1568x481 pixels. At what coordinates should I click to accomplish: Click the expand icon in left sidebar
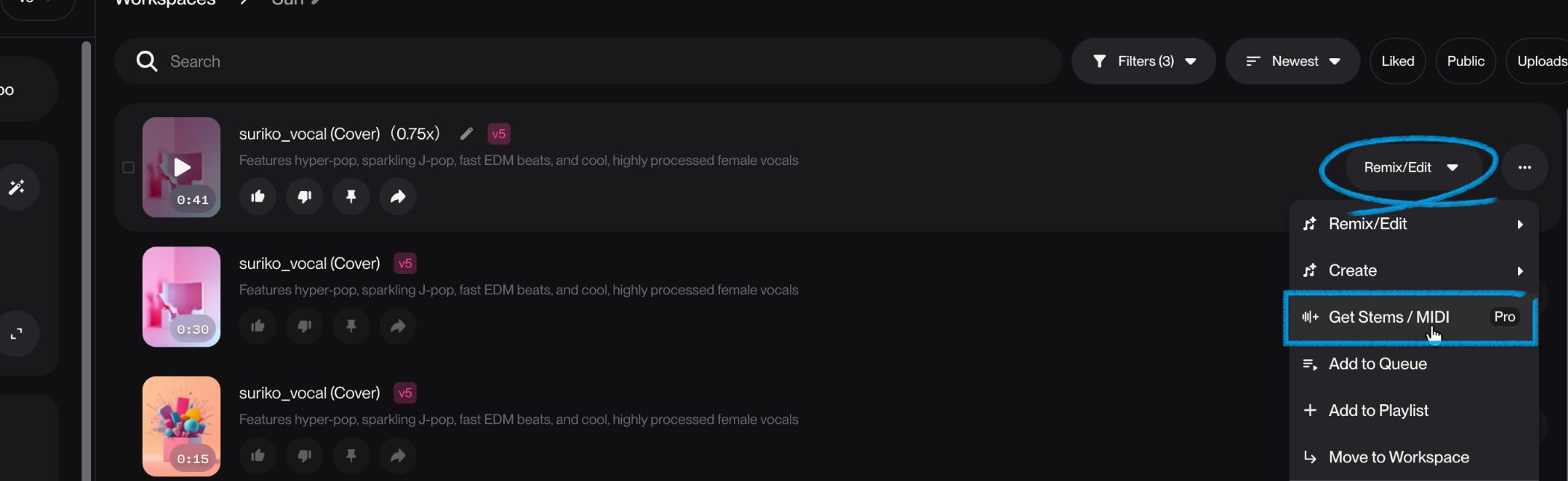tap(16, 334)
